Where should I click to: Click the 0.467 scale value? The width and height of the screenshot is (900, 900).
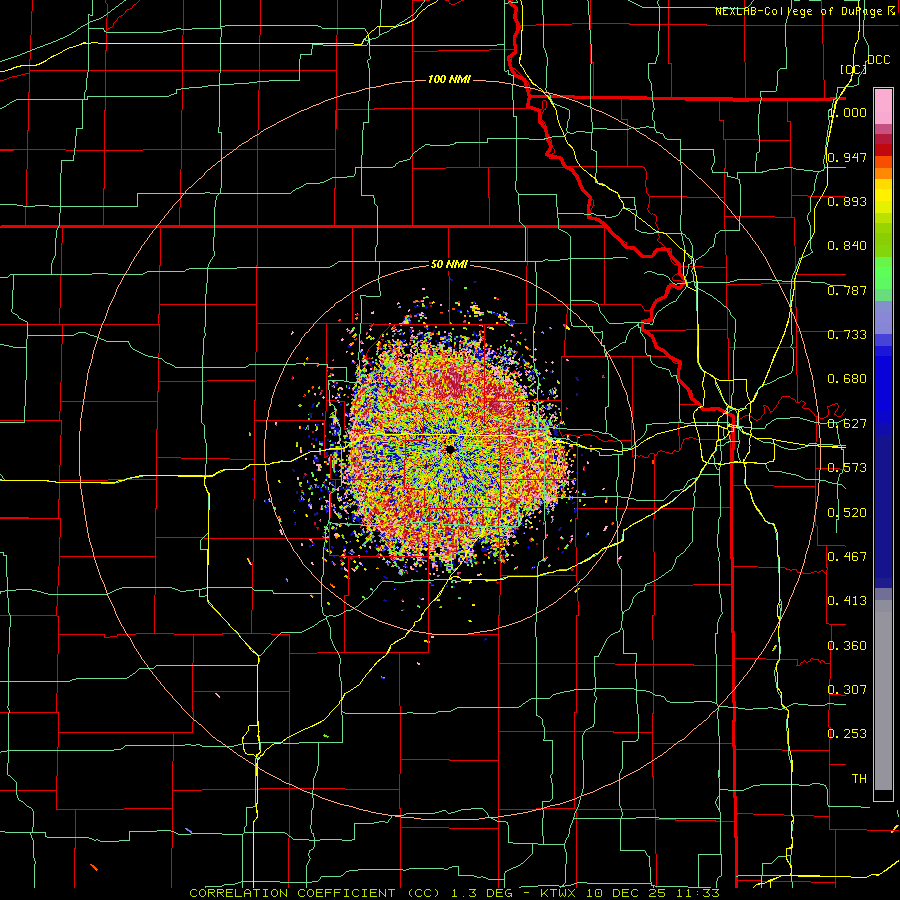pyautogui.click(x=847, y=556)
